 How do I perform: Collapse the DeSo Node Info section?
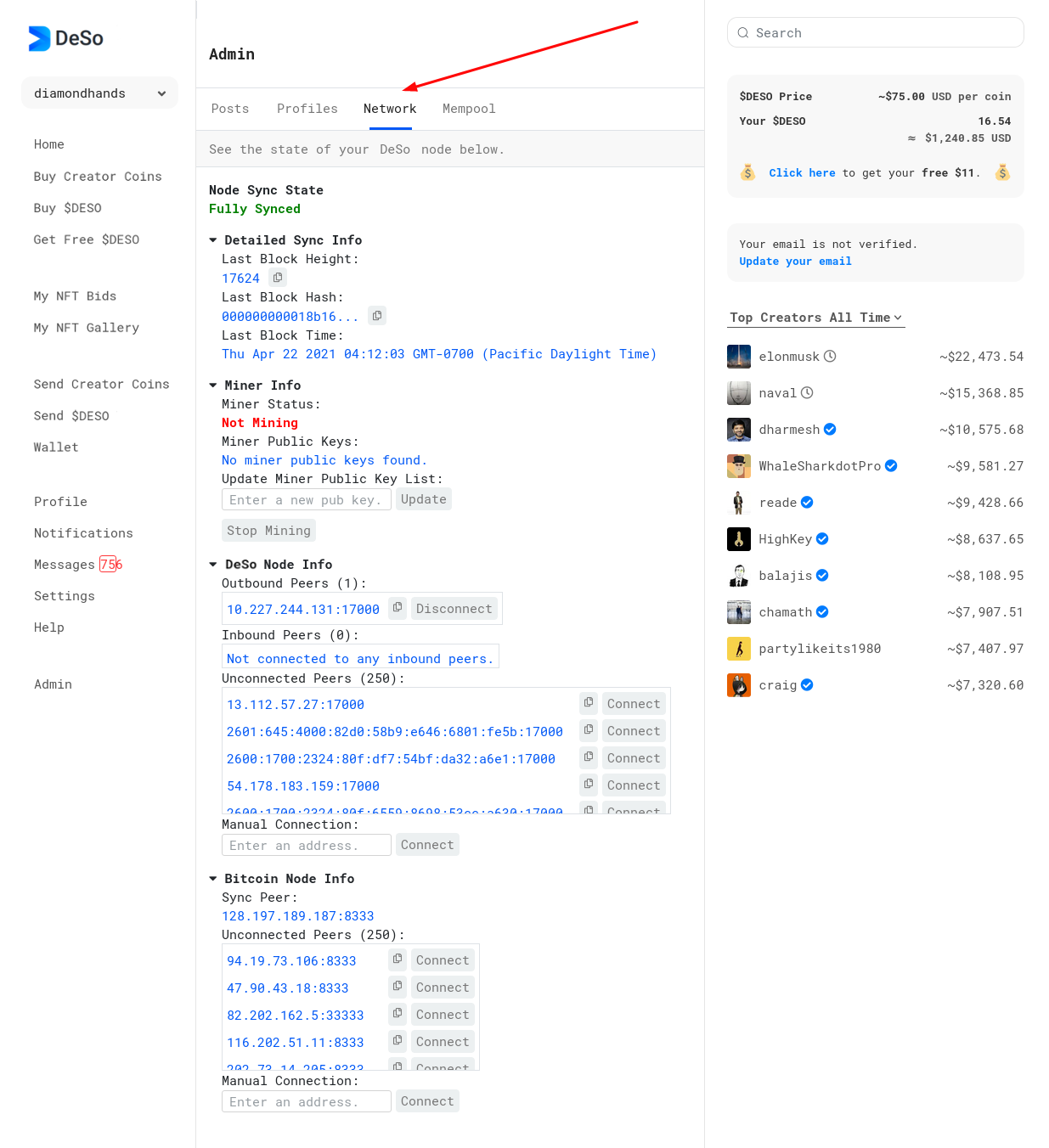(x=213, y=565)
